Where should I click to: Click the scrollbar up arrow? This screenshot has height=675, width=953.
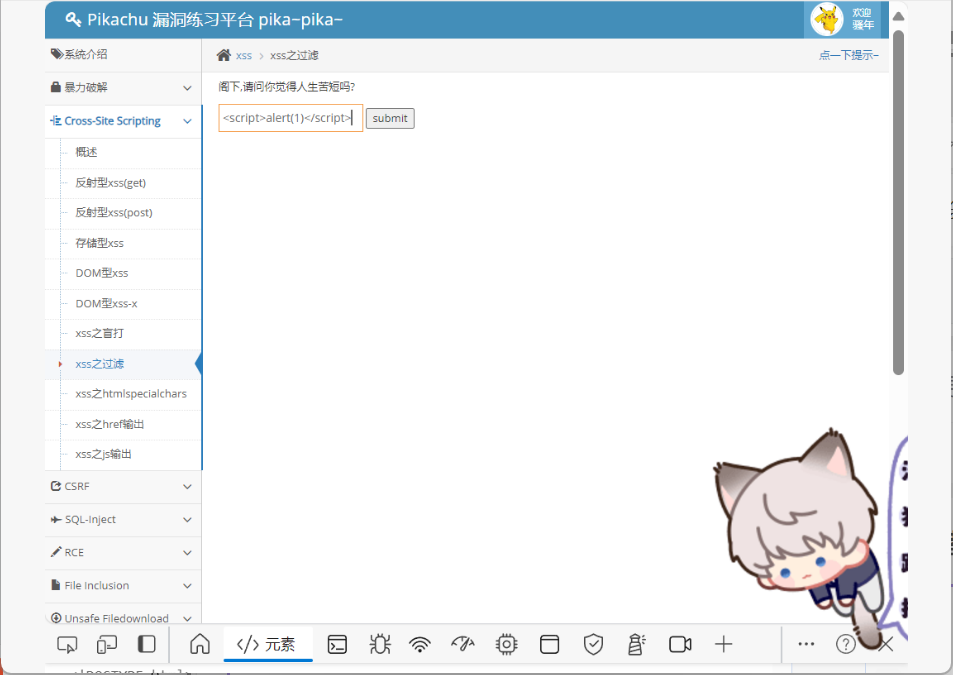click(x=898, y=16)
